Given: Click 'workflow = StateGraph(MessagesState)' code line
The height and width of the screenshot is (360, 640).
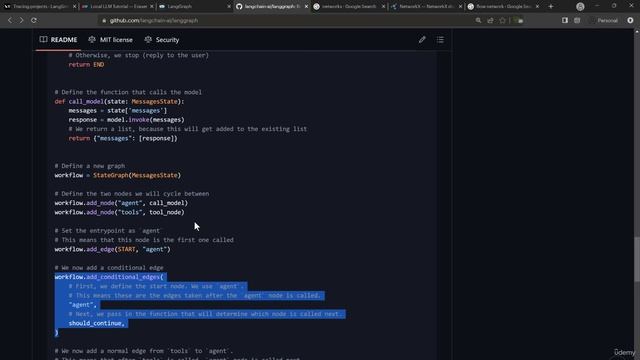Looking at the screenshot, I should pyautogui.click(x=118, y=175).
